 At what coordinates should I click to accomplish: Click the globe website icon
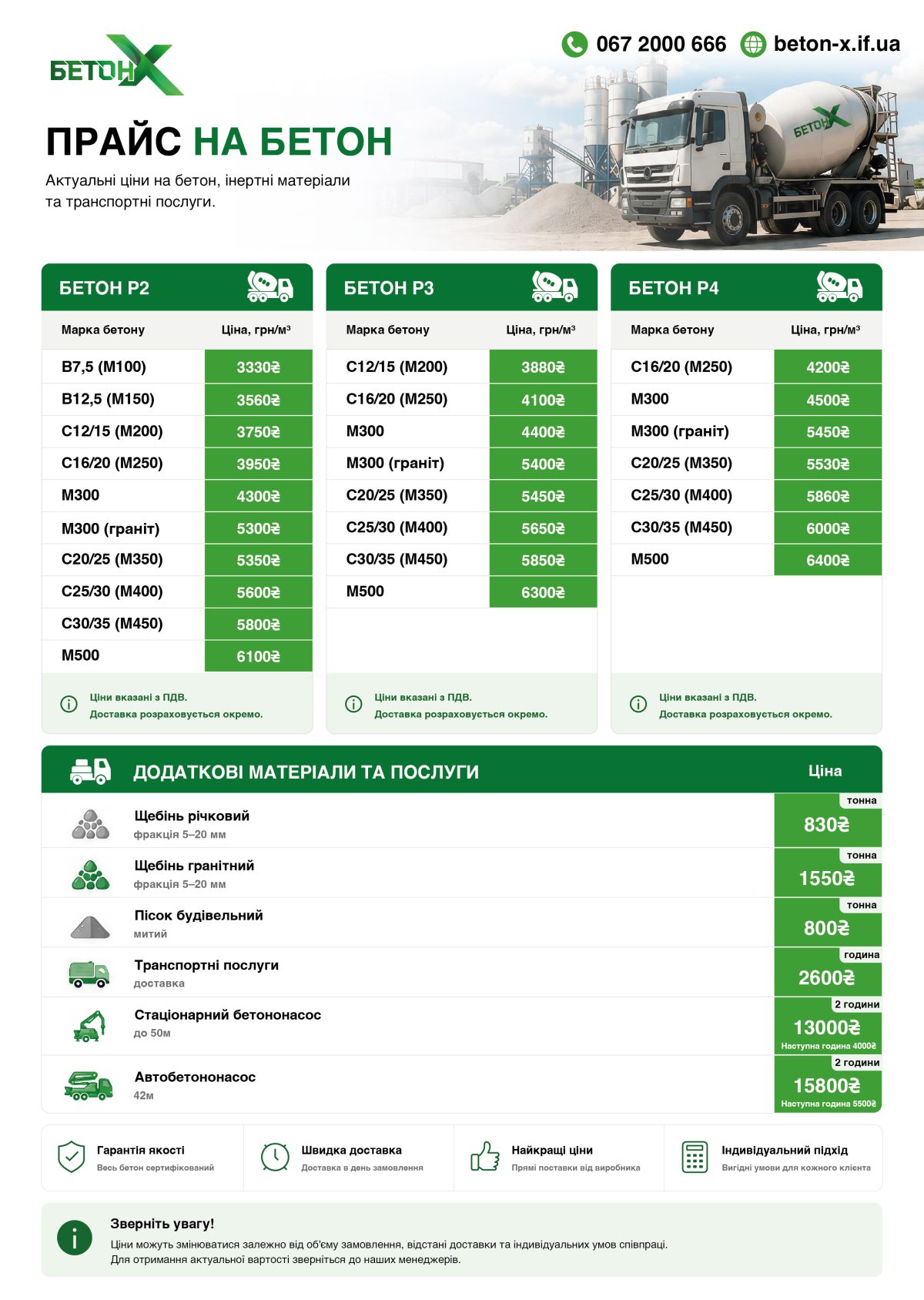coord(753,44)
